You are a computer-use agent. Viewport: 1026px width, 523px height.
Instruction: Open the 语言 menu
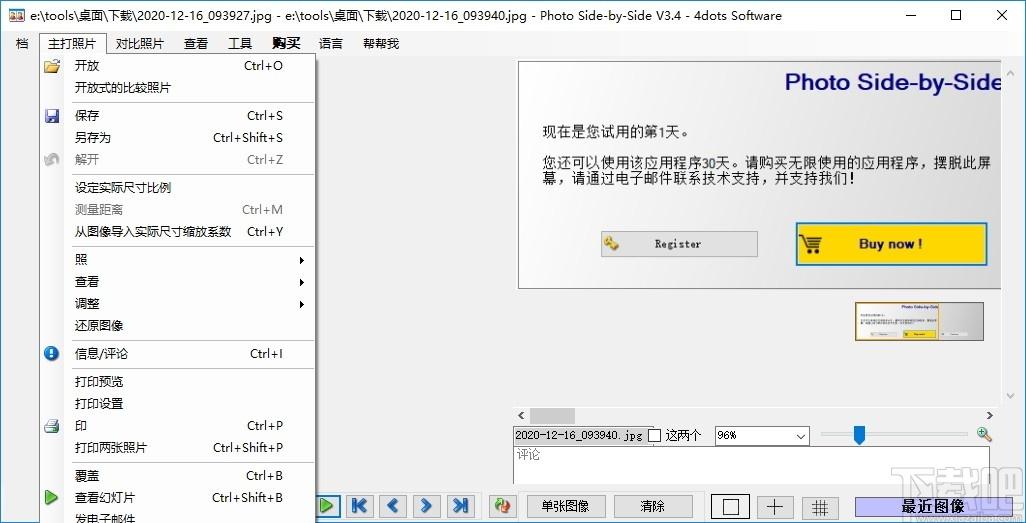tap(330, 44)
